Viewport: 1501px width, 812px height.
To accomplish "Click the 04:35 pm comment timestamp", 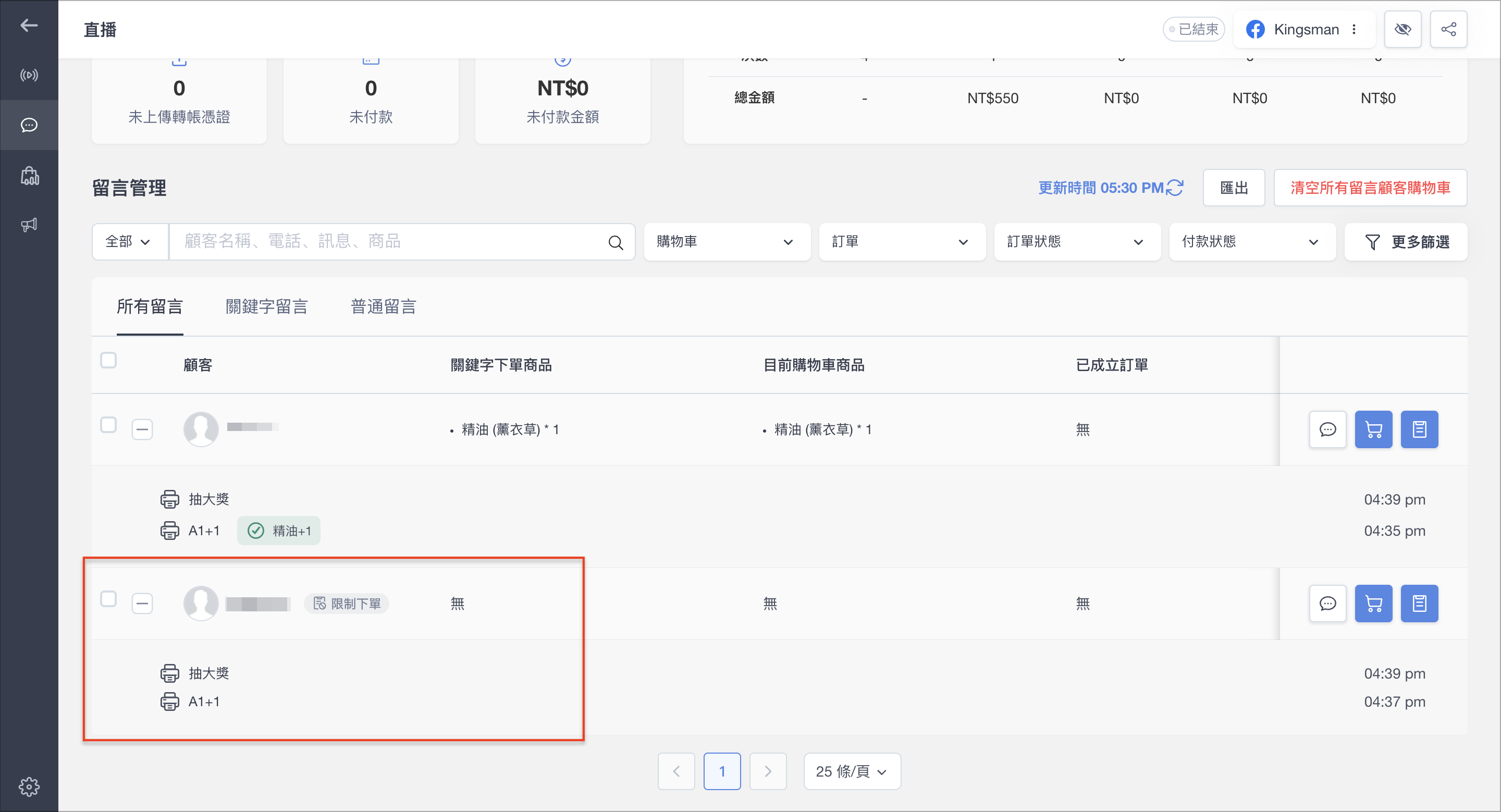I will pos(1394,531).
